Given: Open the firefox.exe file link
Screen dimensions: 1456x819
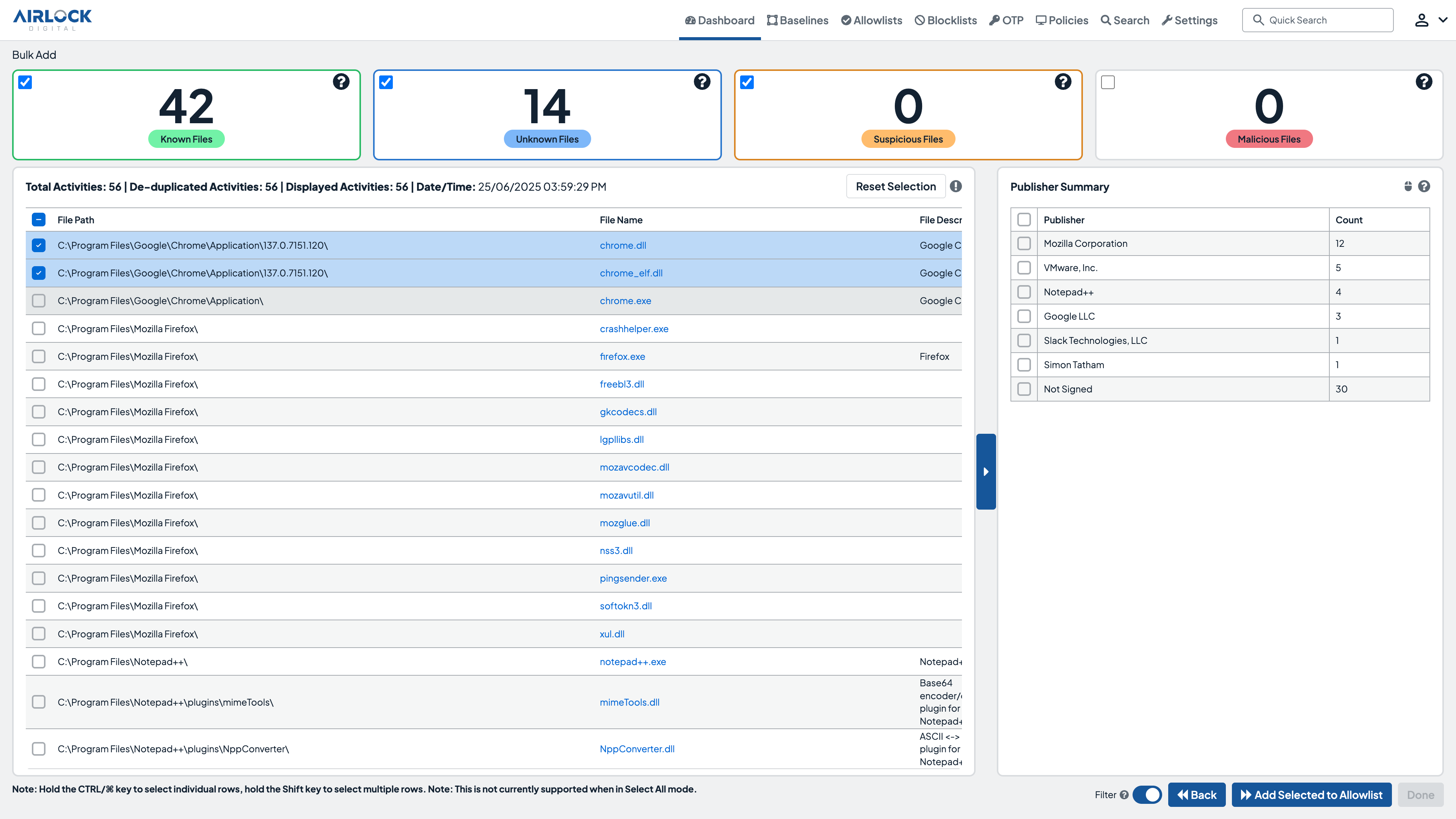Looking at the screenshot, I should pos(622,357).
